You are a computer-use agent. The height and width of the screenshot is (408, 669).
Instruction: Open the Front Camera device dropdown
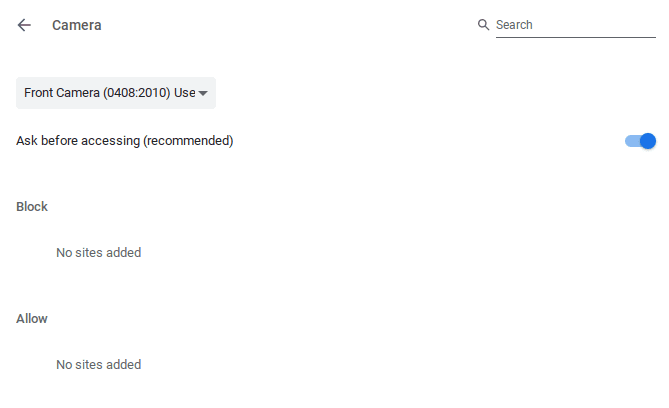(x=116, y=93)
